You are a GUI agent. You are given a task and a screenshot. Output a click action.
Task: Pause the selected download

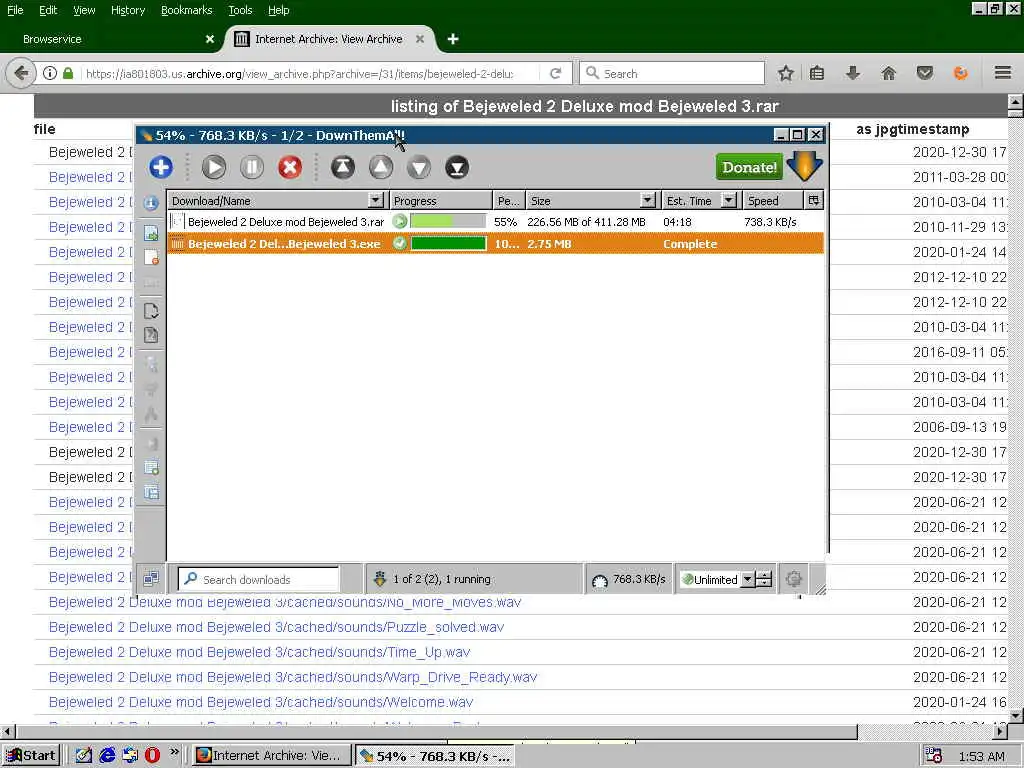[251, 167]
